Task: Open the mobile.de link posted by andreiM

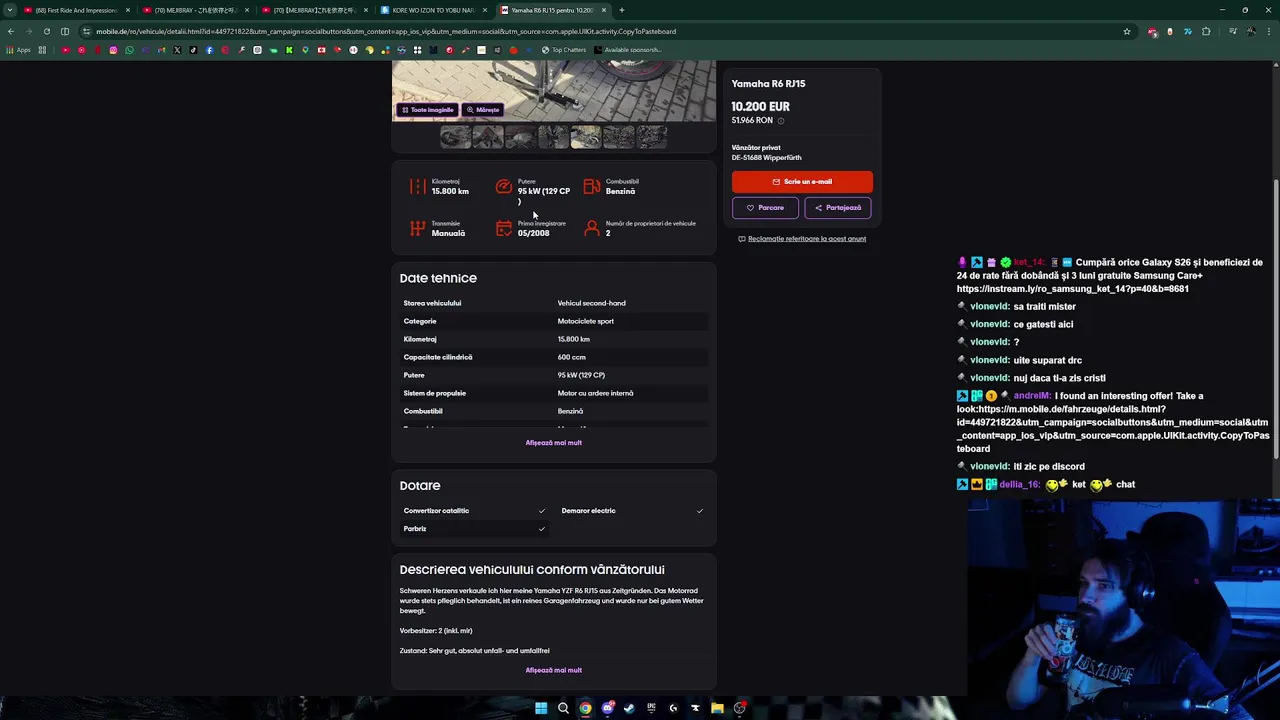Action: tap(1112, 429)
